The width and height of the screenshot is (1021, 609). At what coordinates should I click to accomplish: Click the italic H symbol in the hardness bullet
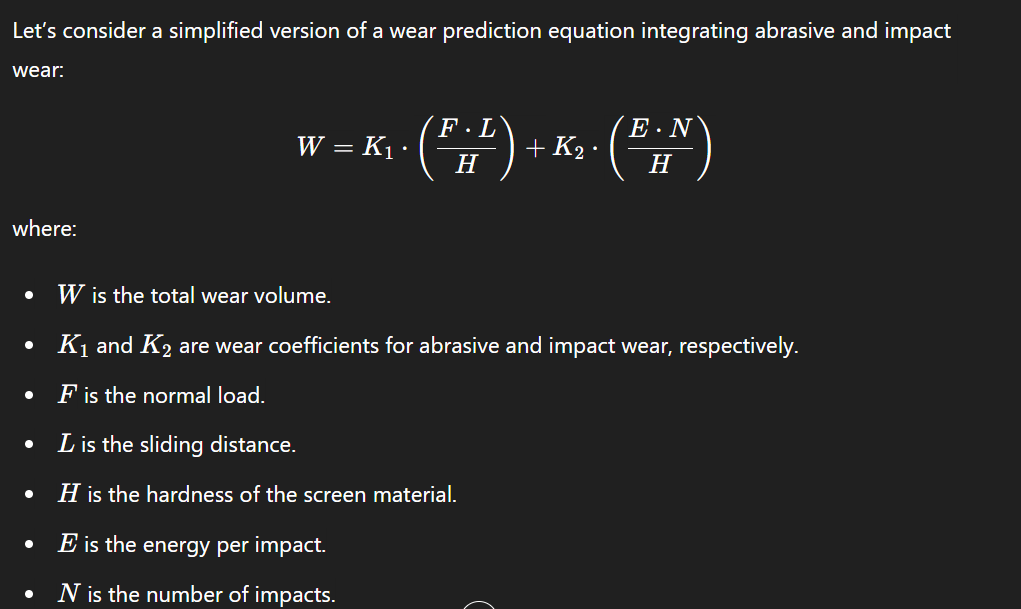70,495
